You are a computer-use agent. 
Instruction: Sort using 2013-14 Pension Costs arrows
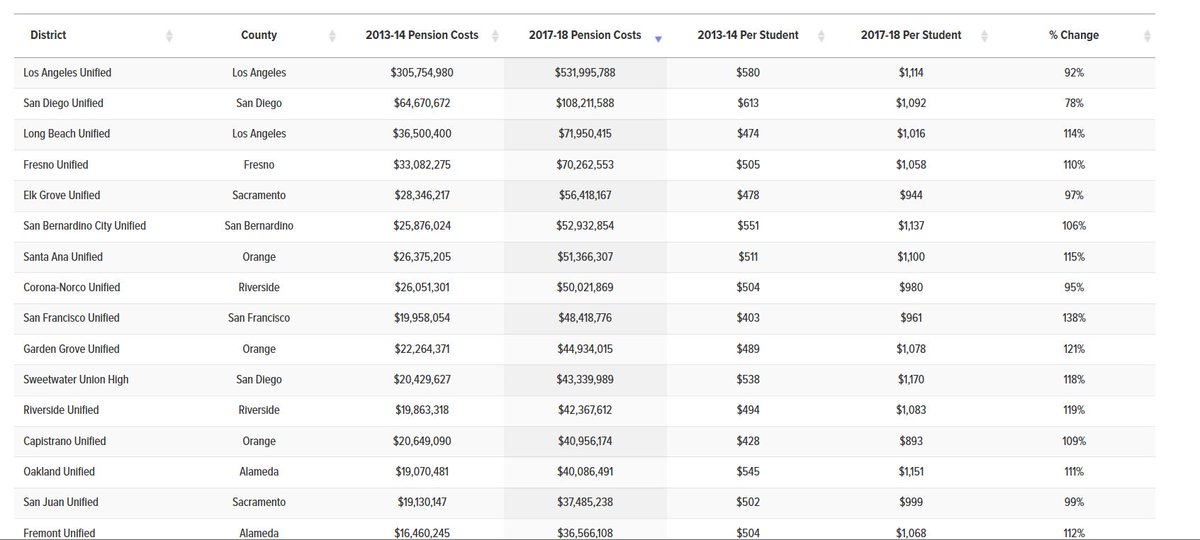(x=495, y=36)
